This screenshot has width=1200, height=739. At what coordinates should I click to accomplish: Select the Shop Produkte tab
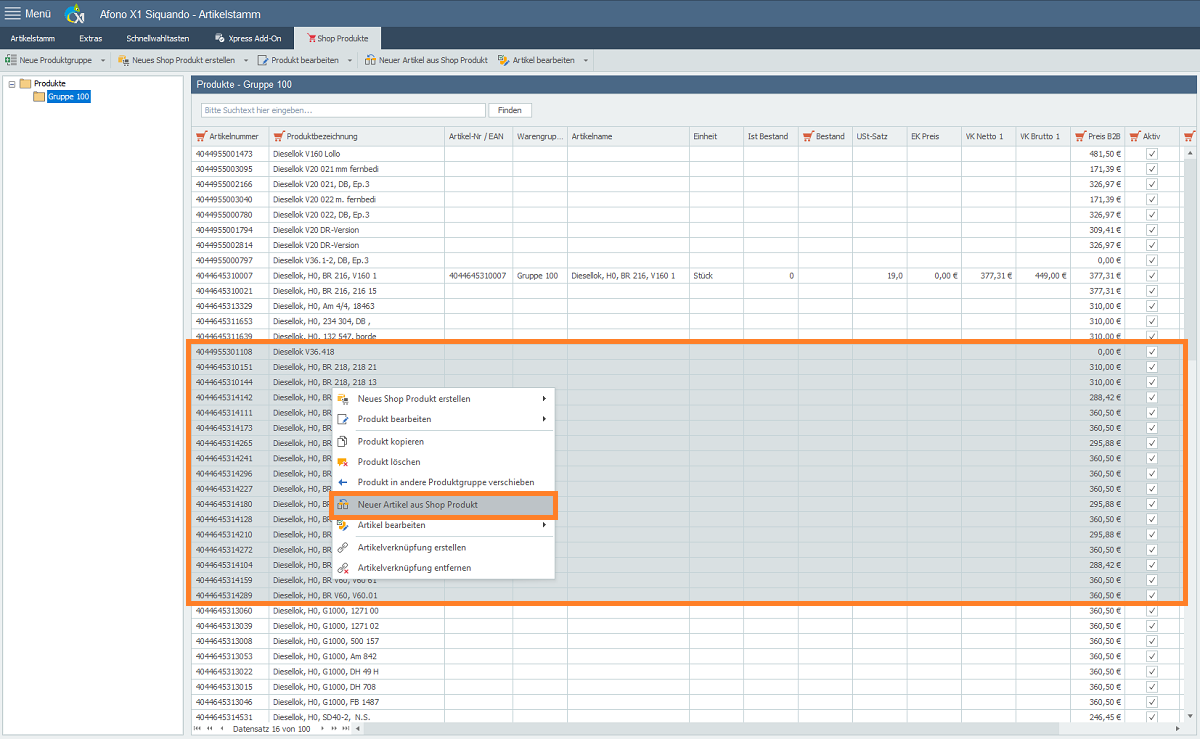pyautogui.click(x=337, y=38)
